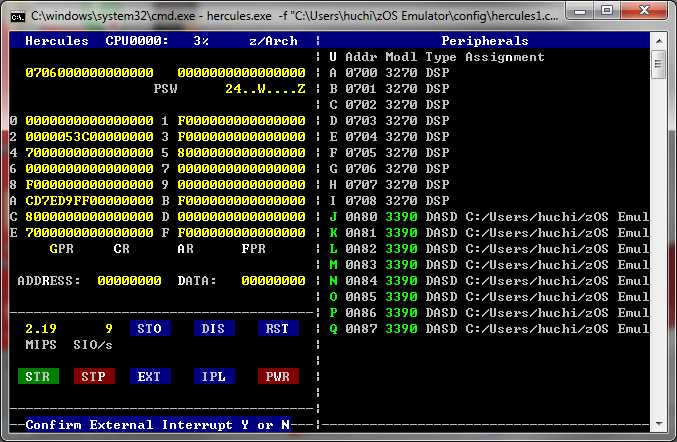
Task: Select DASD device O at 0A85
Action: coord(489,297)
